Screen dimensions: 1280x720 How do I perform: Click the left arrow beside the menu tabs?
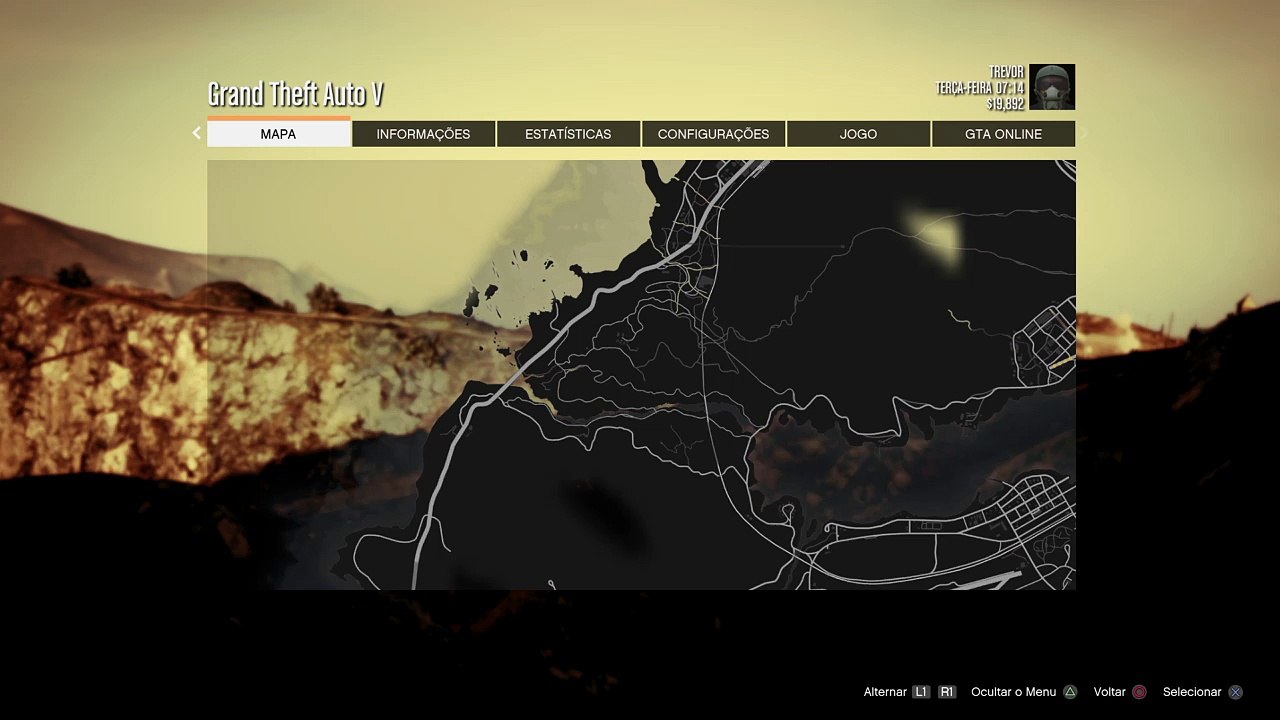tap(197, 133)
